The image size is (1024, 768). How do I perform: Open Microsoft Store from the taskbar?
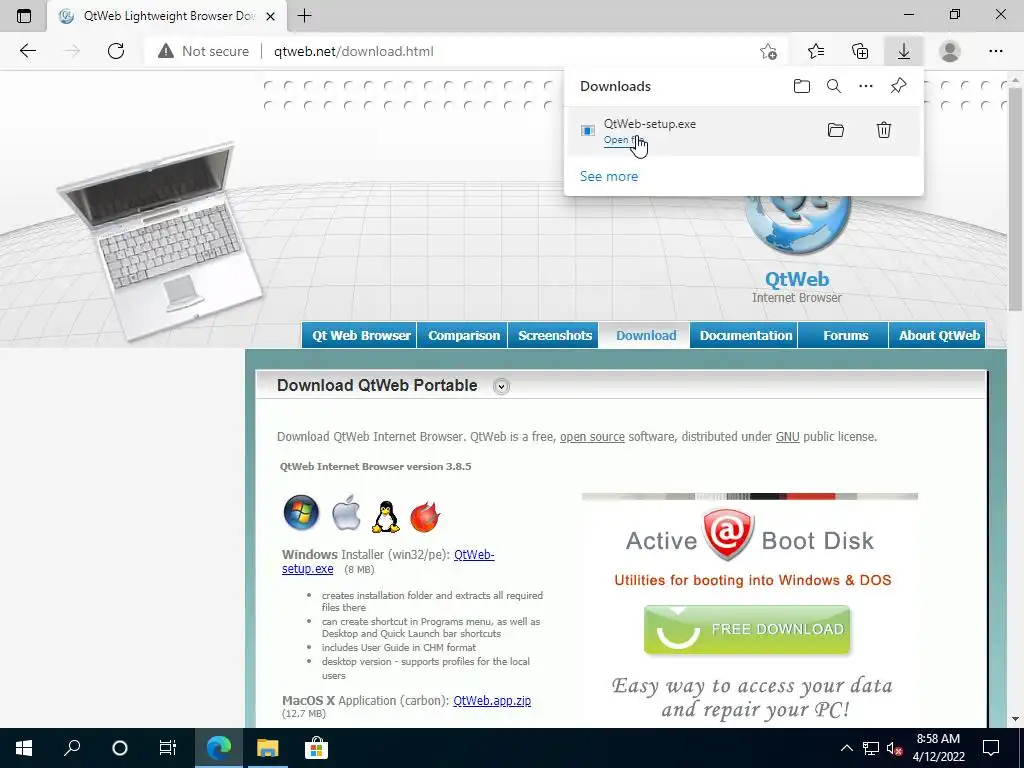click(316, 748)
